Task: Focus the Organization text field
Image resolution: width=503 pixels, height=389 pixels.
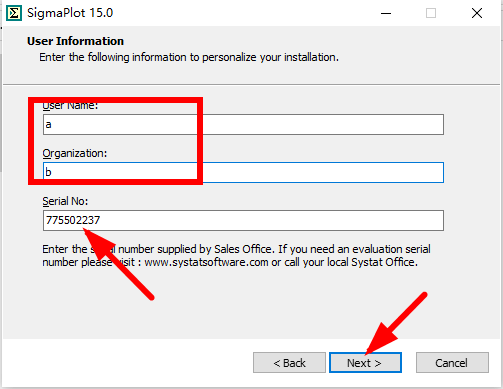Action: pos(243,172)
